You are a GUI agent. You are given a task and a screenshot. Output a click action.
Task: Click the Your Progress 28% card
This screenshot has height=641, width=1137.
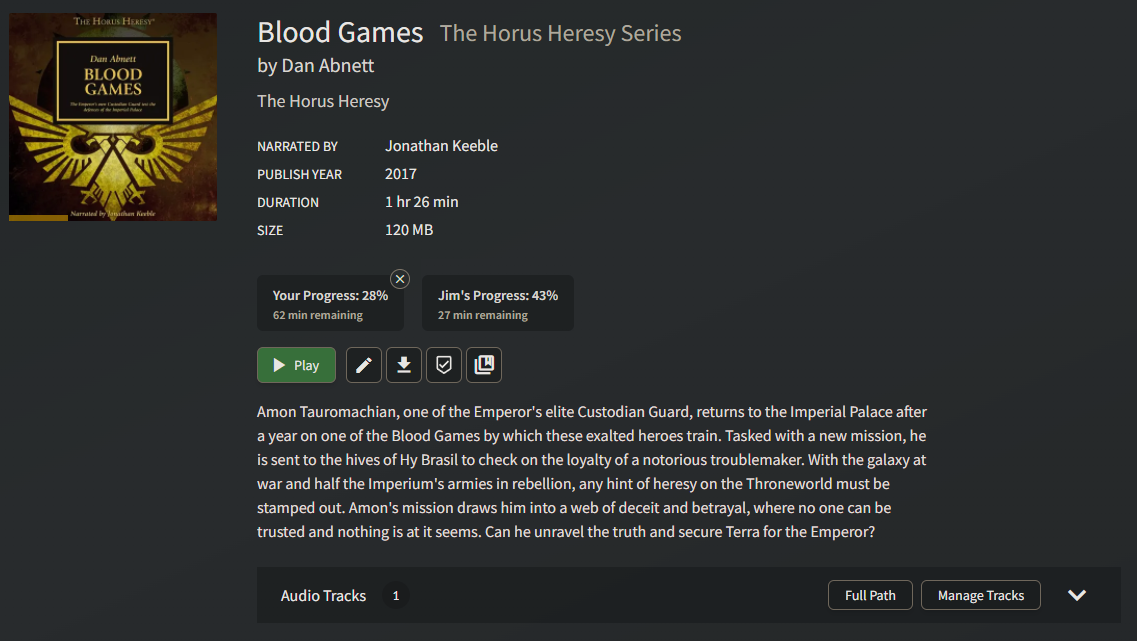(330, 303)
